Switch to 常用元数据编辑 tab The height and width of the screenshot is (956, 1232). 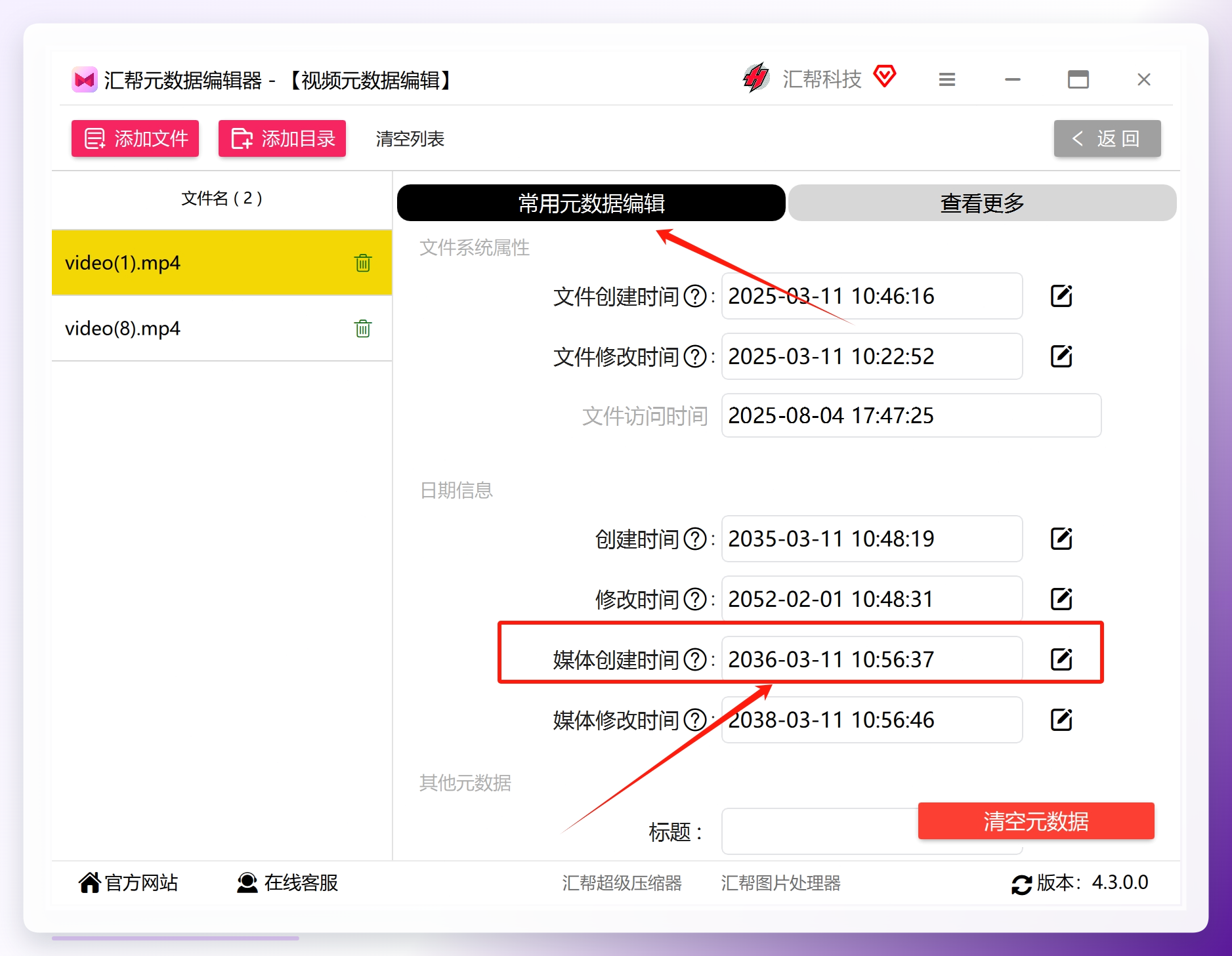tap(591, 203)
